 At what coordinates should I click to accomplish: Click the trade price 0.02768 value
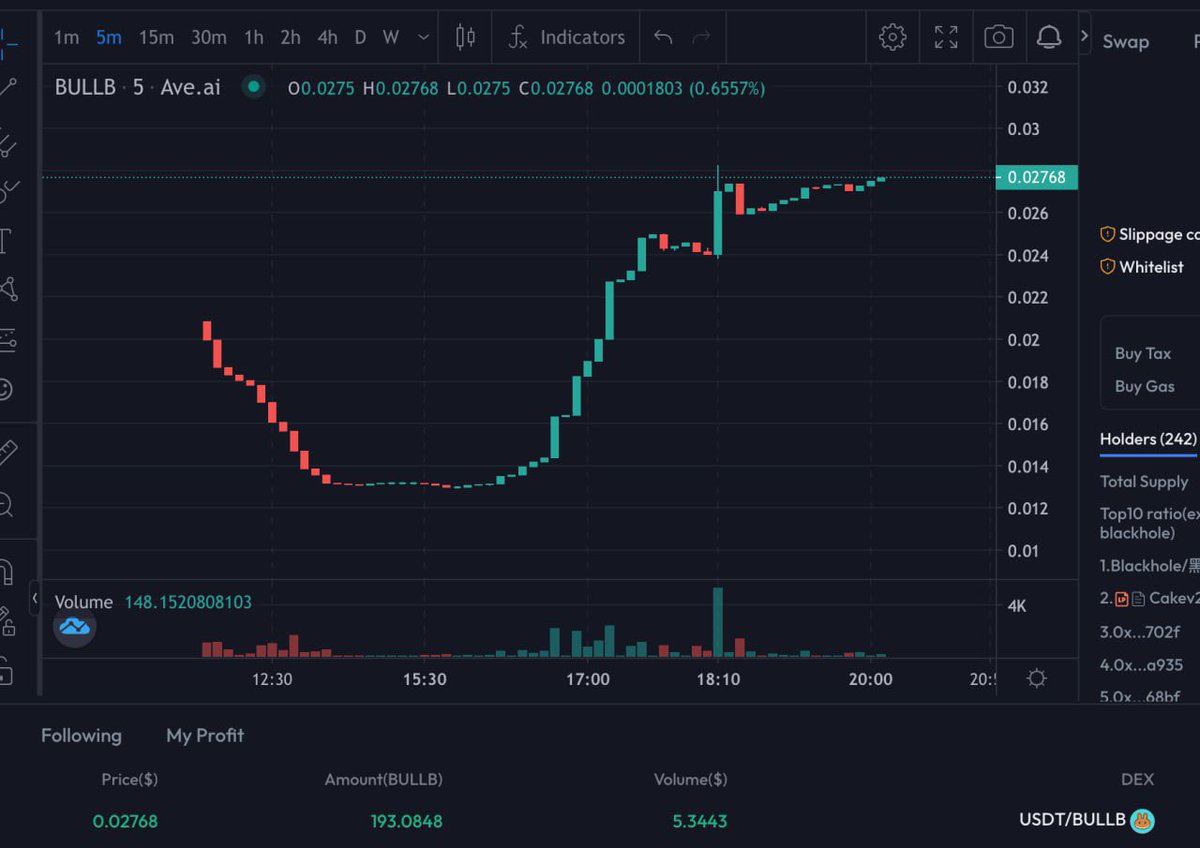(125, 821)
